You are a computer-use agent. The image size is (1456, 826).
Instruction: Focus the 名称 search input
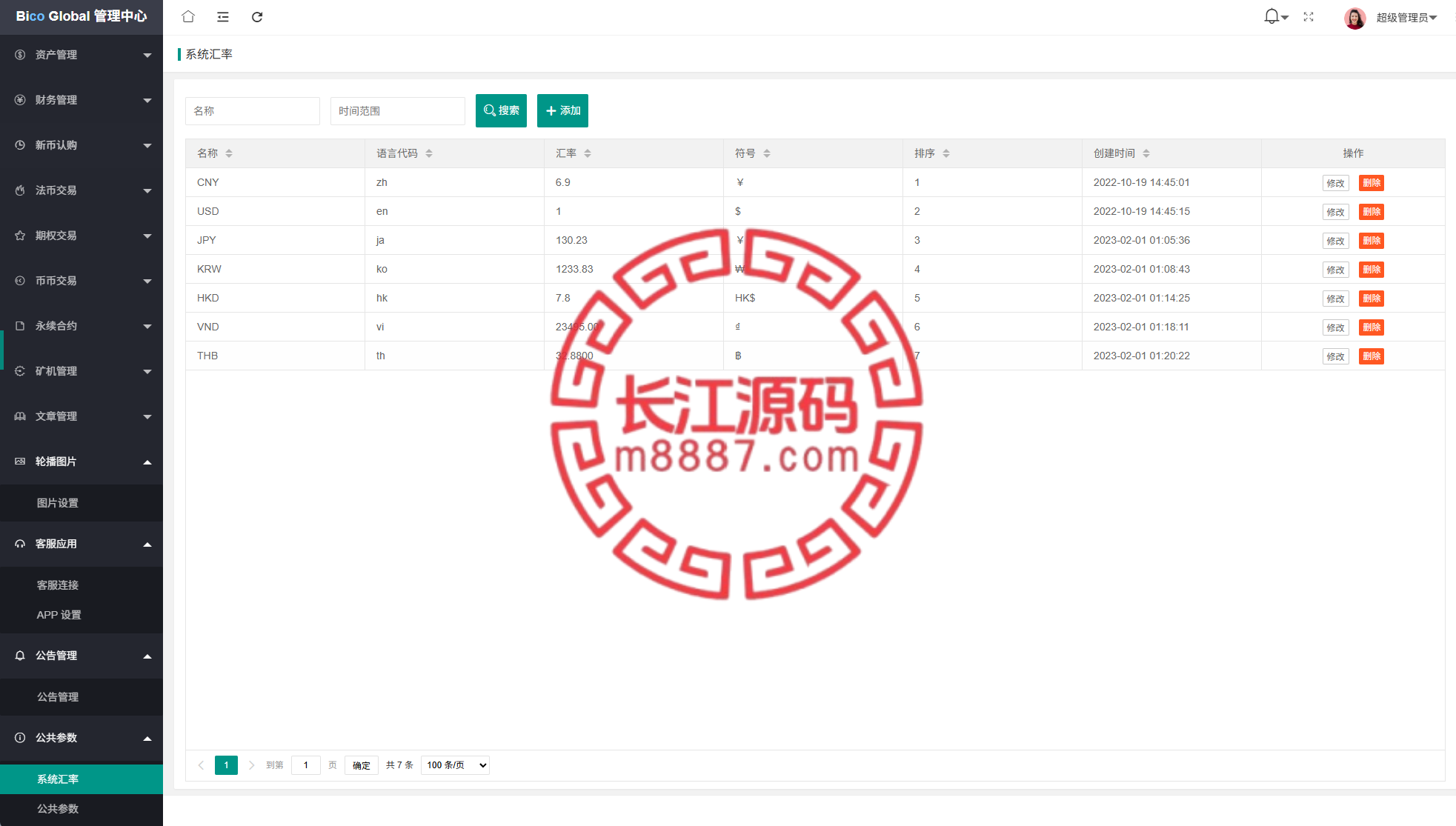(x=253, y=111)
